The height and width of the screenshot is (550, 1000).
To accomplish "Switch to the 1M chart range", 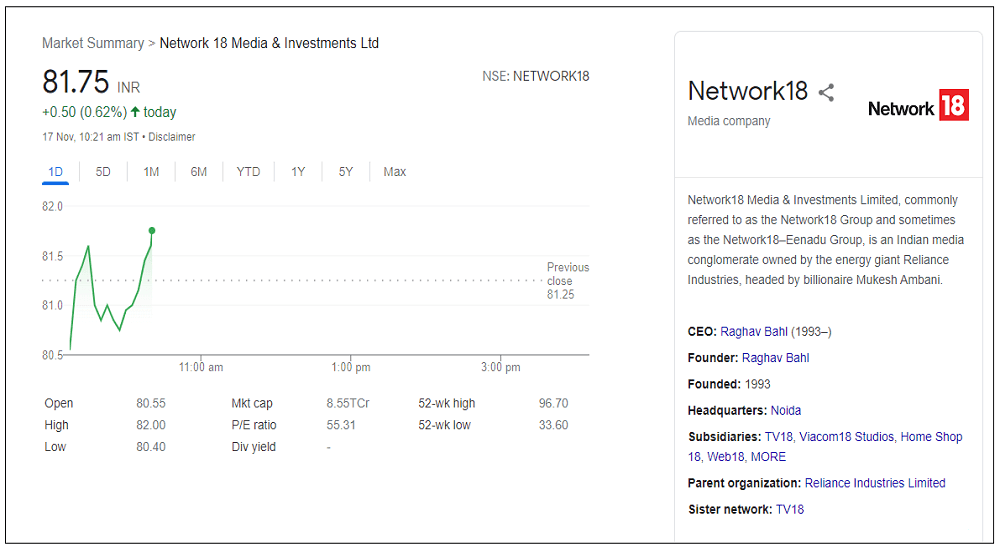I will 151,172.
